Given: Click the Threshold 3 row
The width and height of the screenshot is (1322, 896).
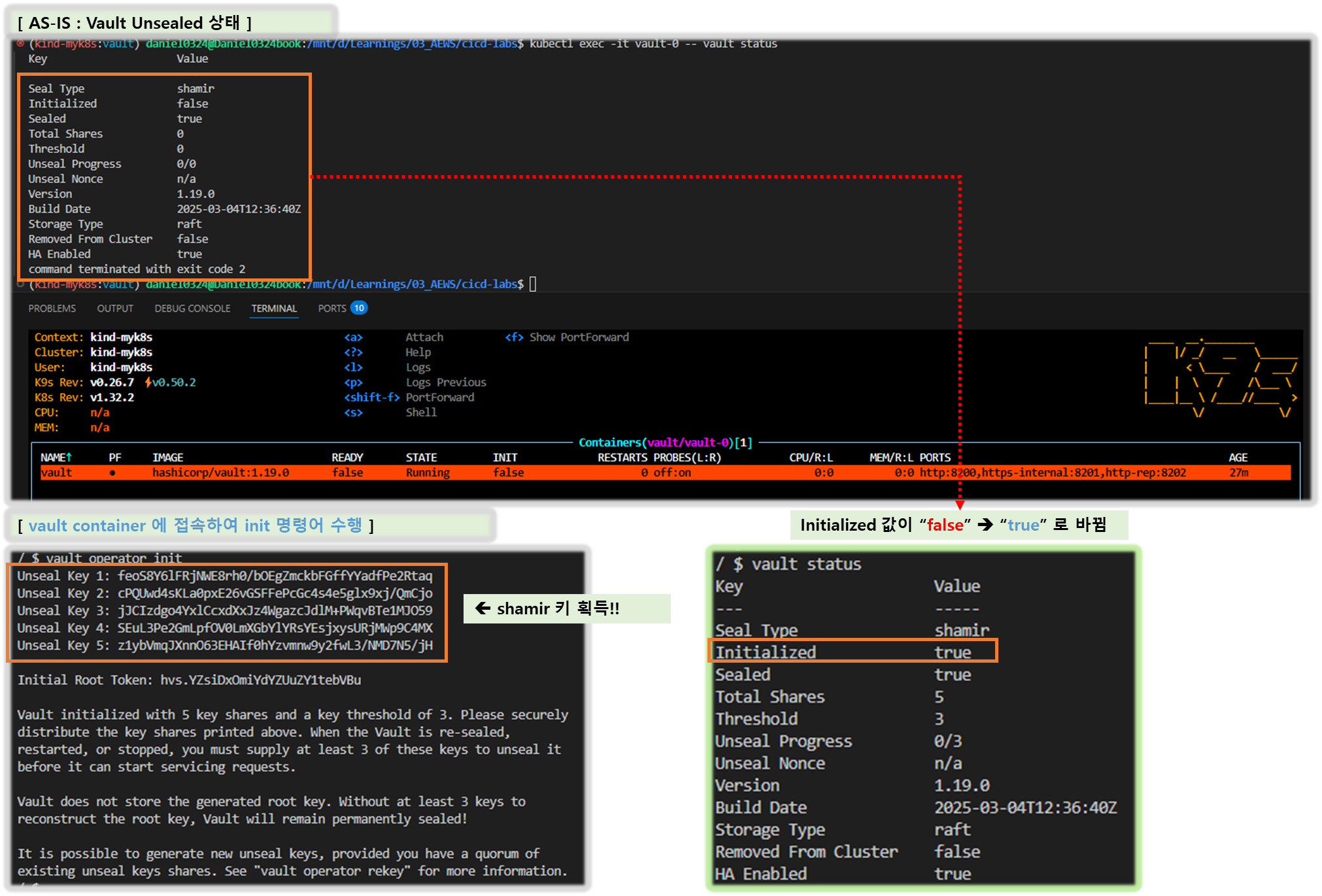Looking at the screenshot, I should [x=829, y=719].
